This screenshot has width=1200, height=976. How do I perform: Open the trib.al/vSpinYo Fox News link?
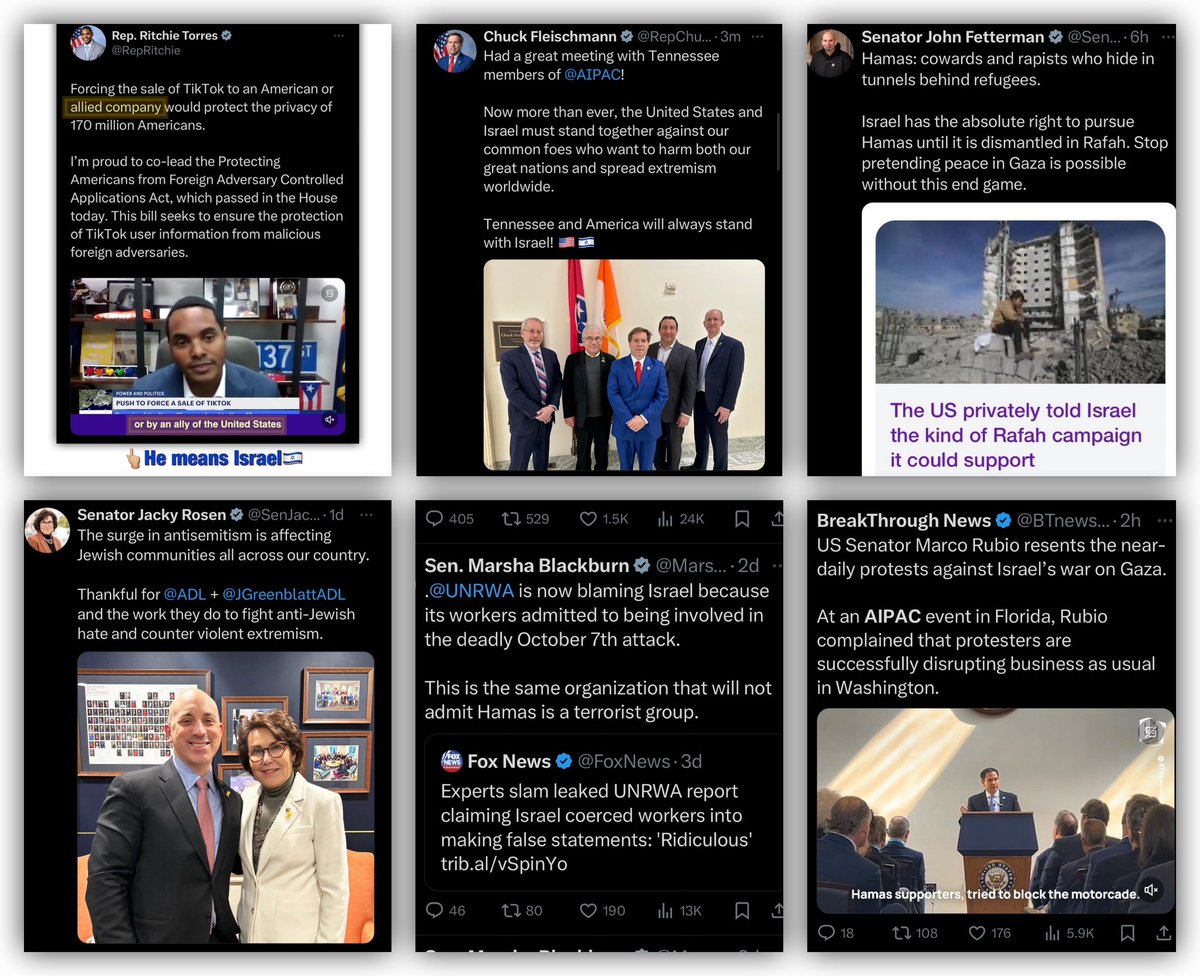click(504, 863)
